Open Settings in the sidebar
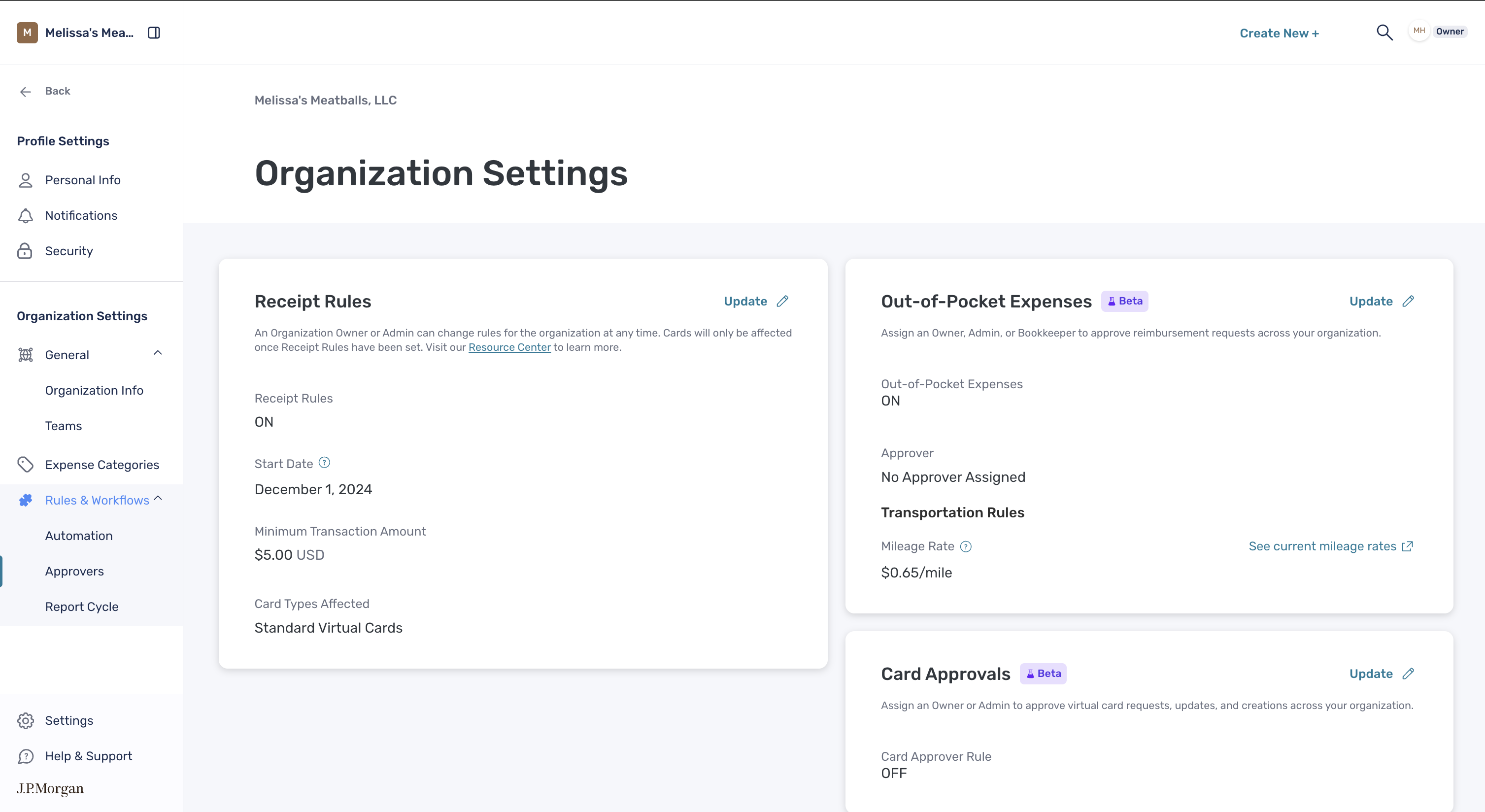The height and width of the screenshot is (812, 1485). tap(69, 720)
